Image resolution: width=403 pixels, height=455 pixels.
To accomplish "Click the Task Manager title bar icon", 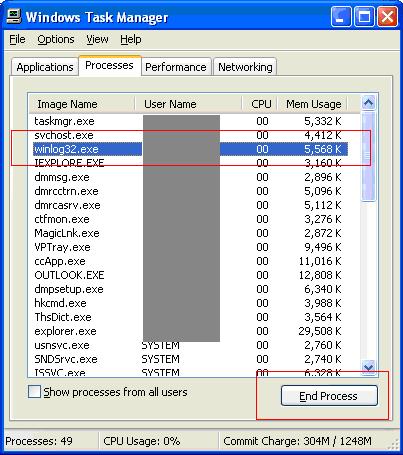I will [14, 15].
